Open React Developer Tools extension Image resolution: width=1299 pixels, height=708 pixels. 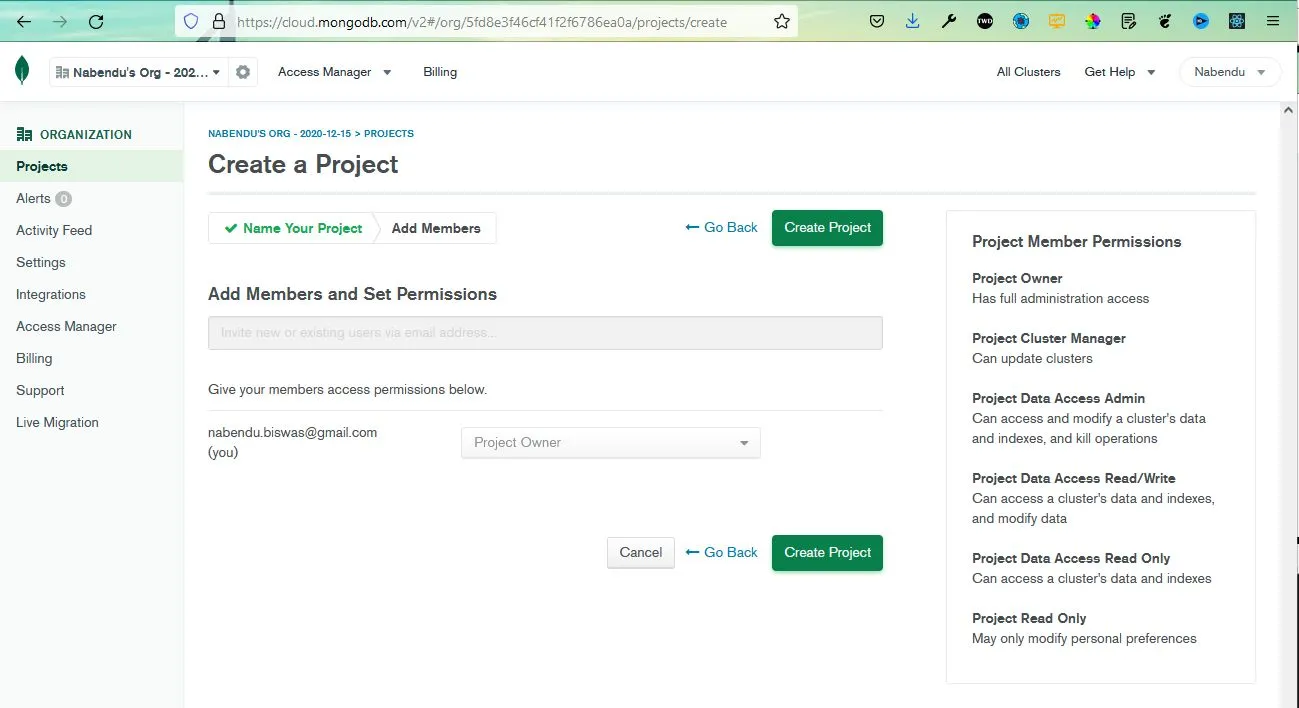[x=1237, y=21]
